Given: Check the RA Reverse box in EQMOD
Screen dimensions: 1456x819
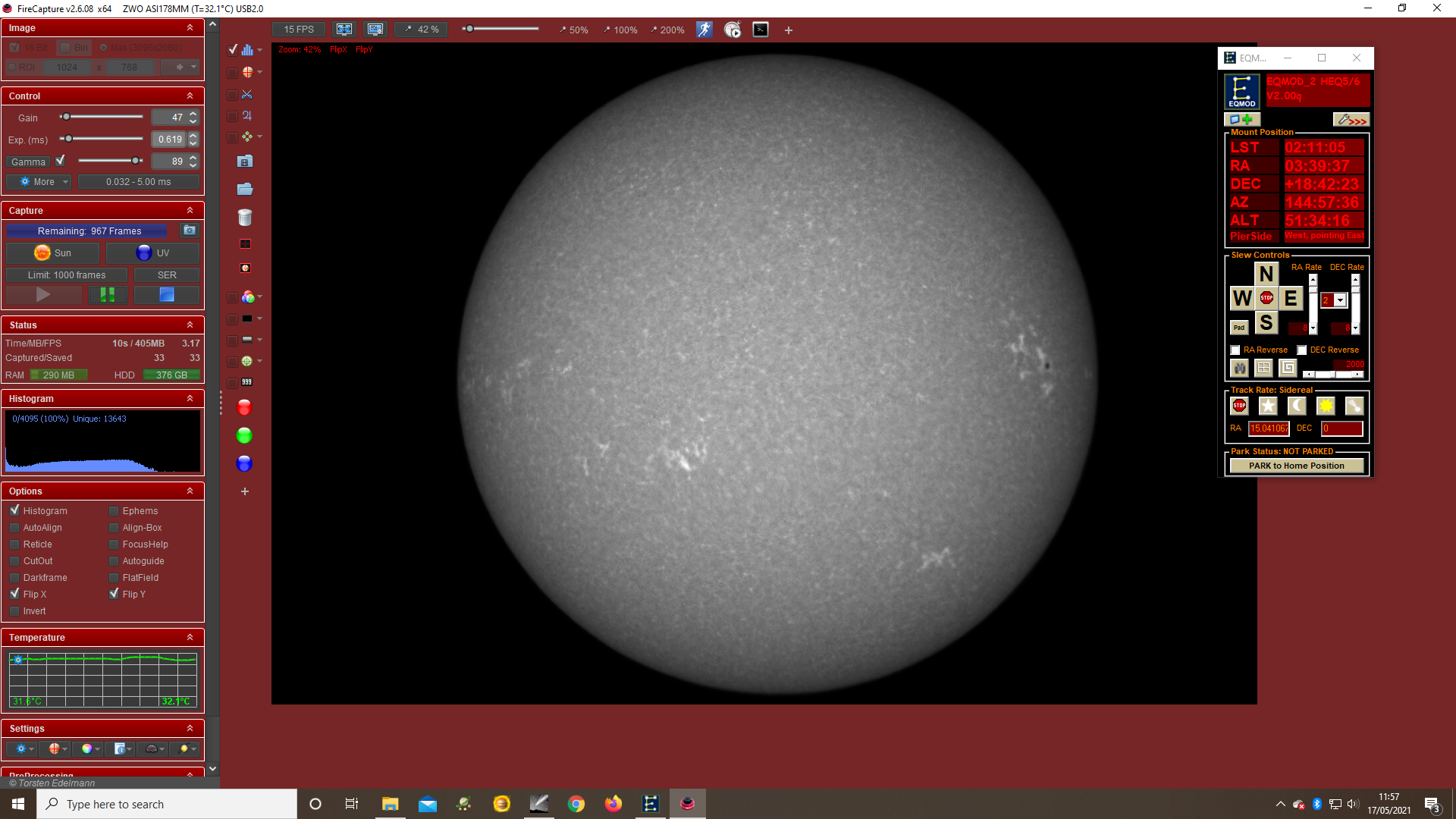Looking at the screenshot, I should point(1235,350).
